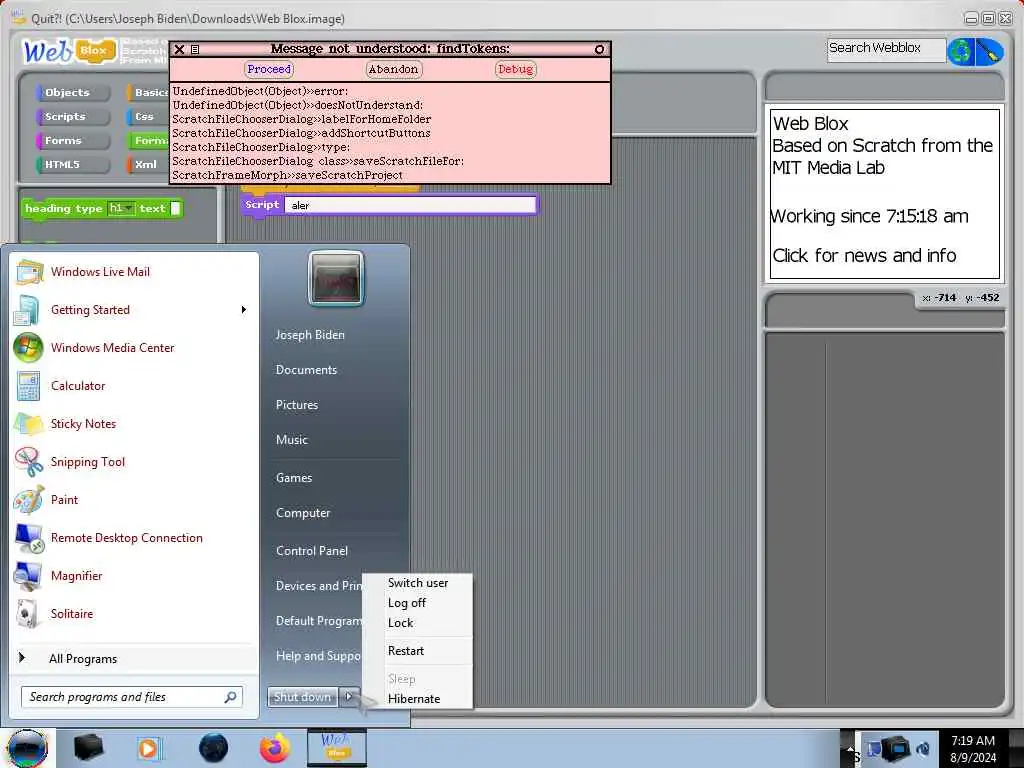This screenshot has width=1024, height=768.
Task: Open Joseph Biden user folder
Action: pos(310,335)
